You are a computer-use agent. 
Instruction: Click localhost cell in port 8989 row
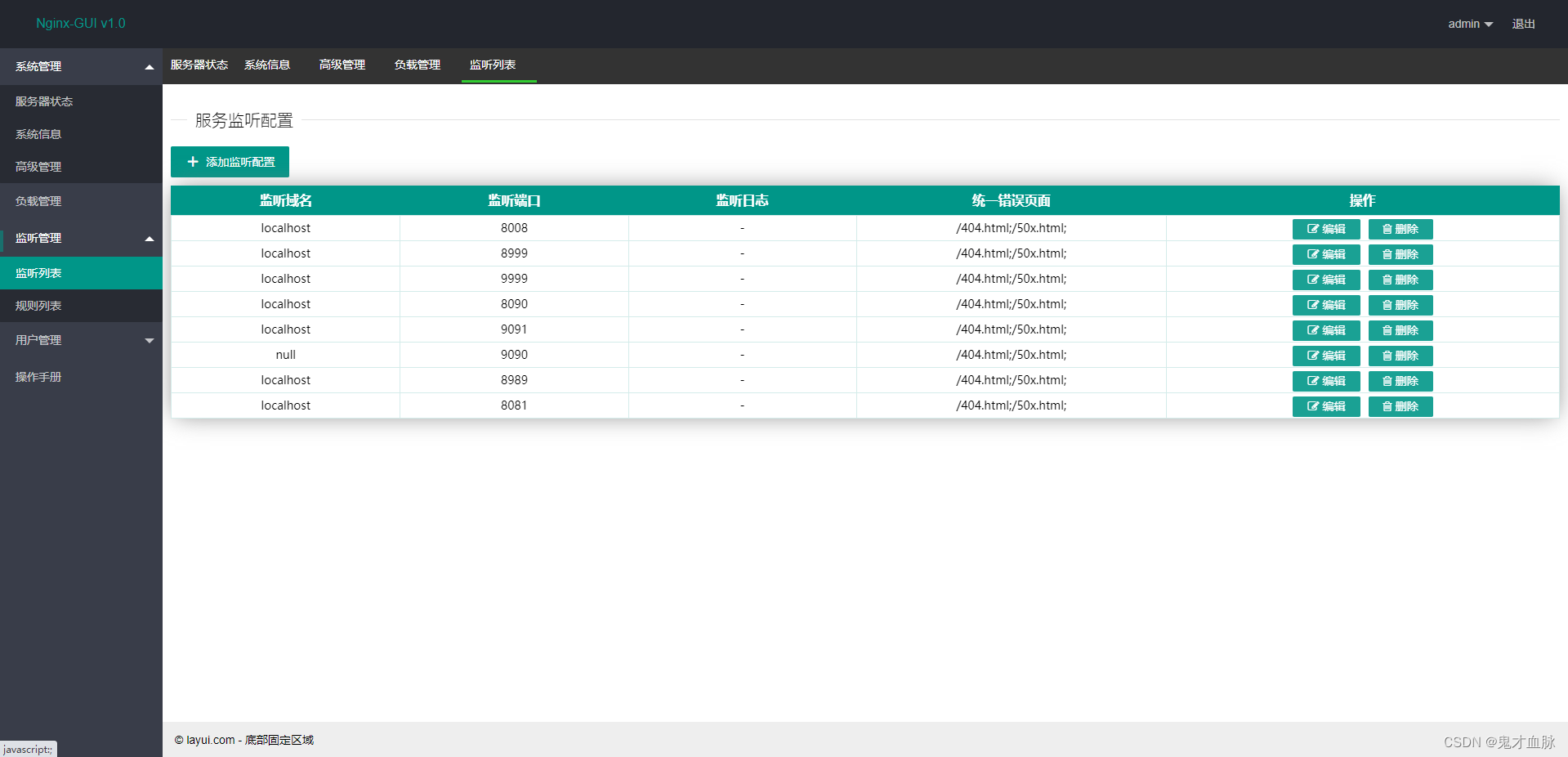pos(285,380)
